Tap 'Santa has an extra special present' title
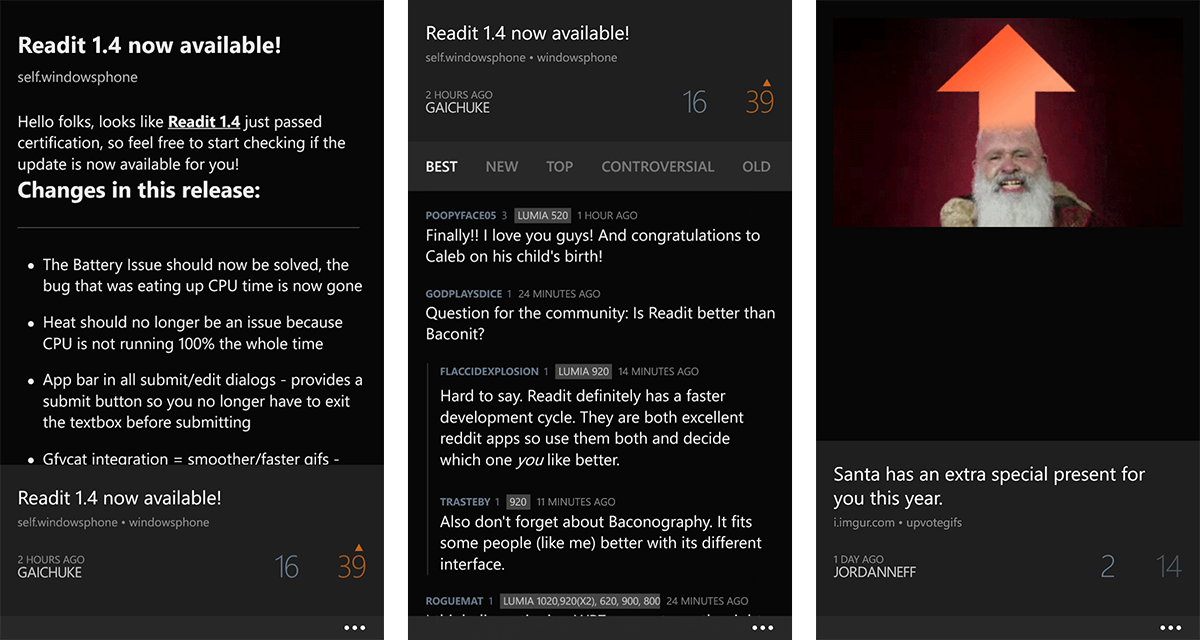The height and width of the screenshot is (640, 1200). 989,486
